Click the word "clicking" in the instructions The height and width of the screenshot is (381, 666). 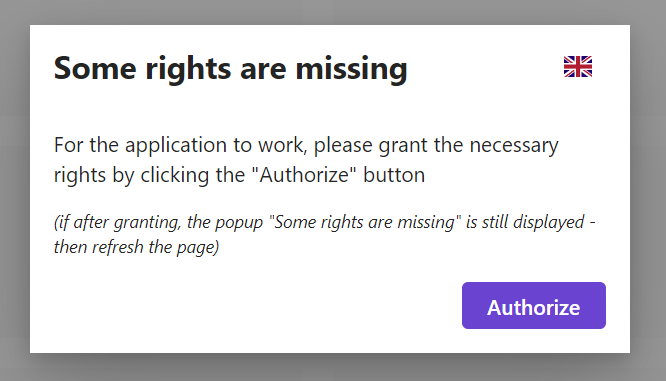(x=175, y=176)
